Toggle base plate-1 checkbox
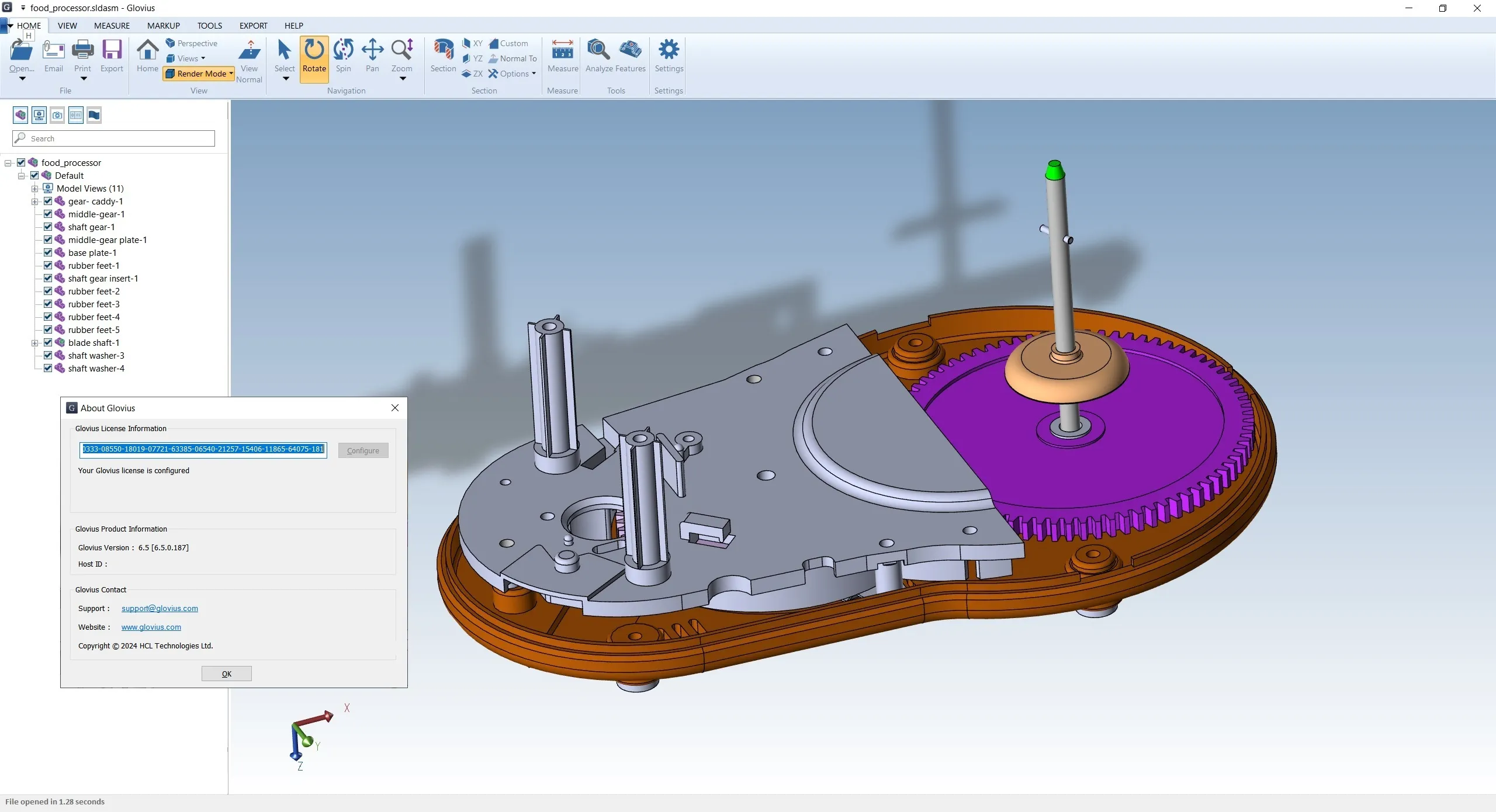Viewport: 1496px width, 812px height. [x=48, y=252]
